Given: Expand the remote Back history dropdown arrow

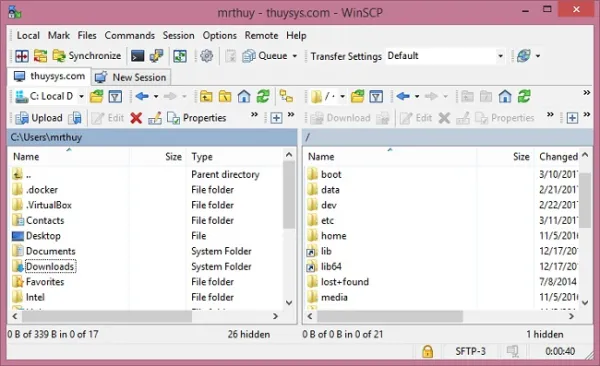Looking at the screenshot, I should (417, 96).
